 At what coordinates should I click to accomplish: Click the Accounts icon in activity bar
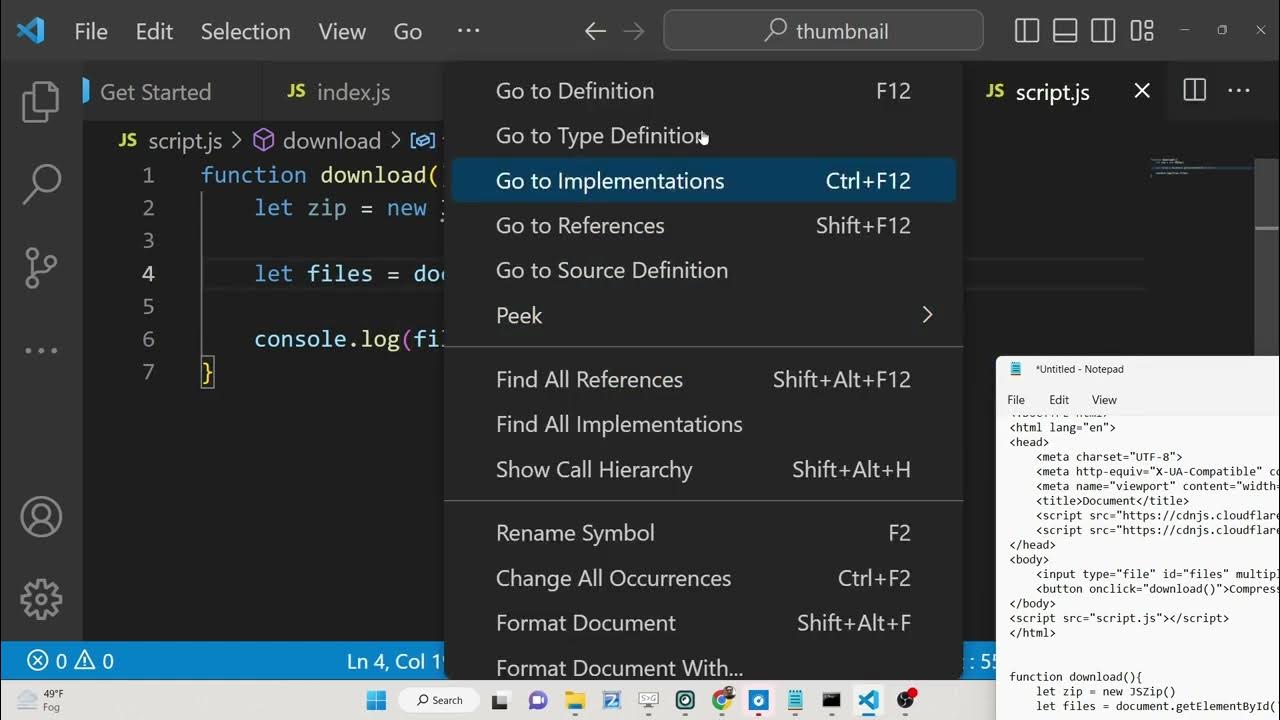(41, 517)
